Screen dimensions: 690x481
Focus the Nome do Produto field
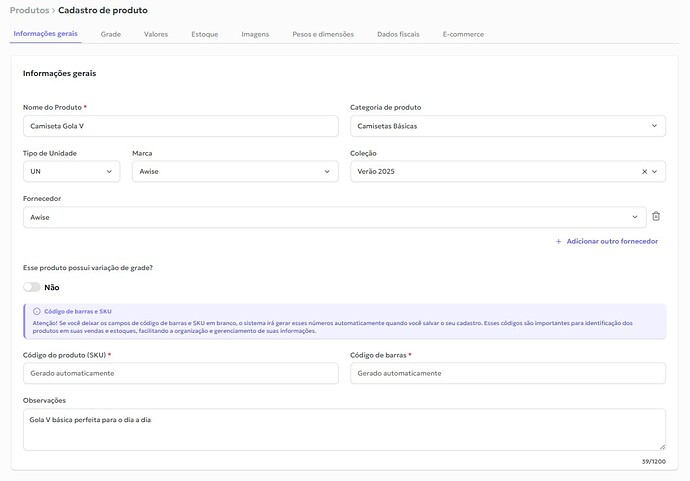click(x=181, y=126)
